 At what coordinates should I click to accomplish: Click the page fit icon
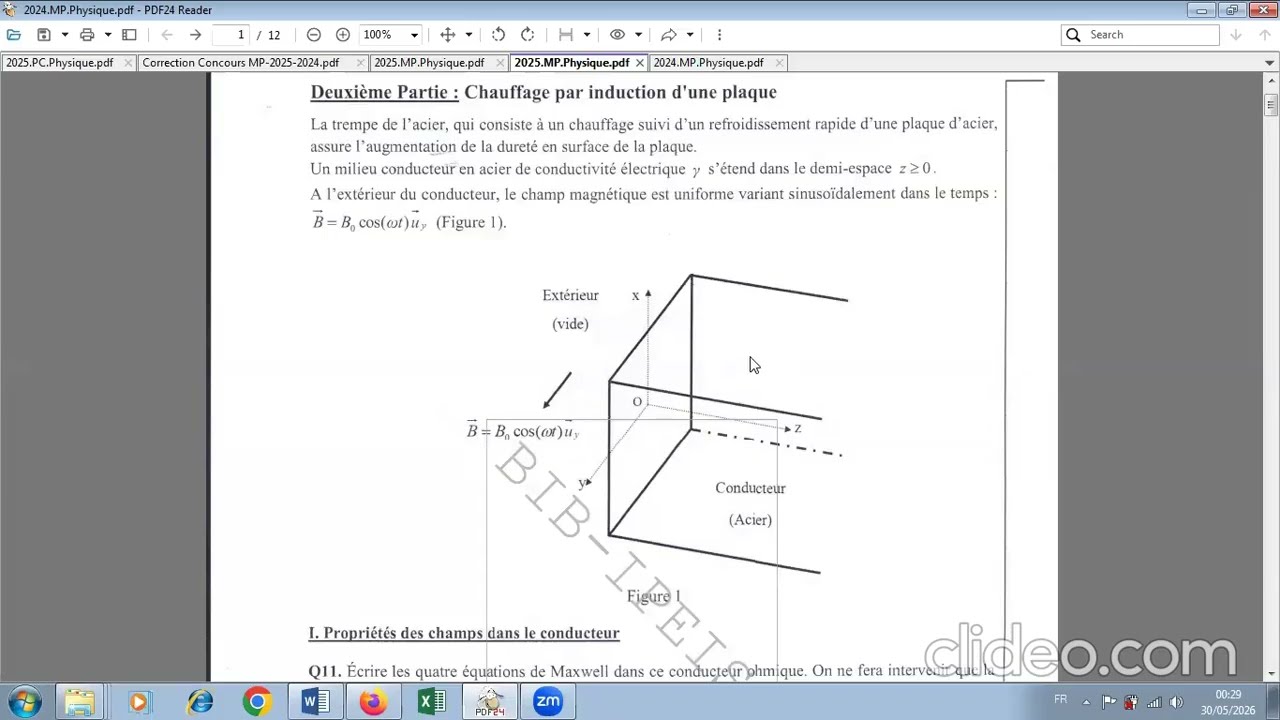[x=566, y=35]
